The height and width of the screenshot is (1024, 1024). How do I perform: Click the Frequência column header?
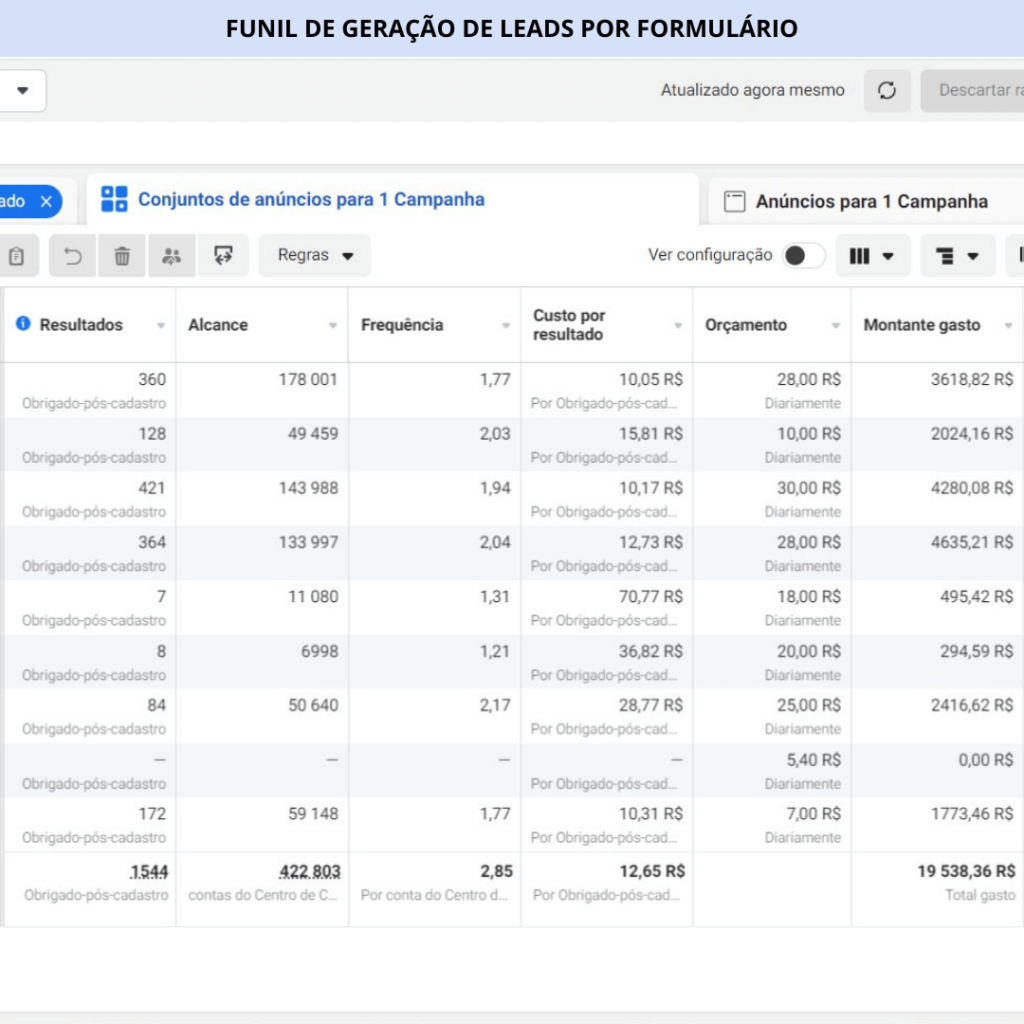(402, 325)
